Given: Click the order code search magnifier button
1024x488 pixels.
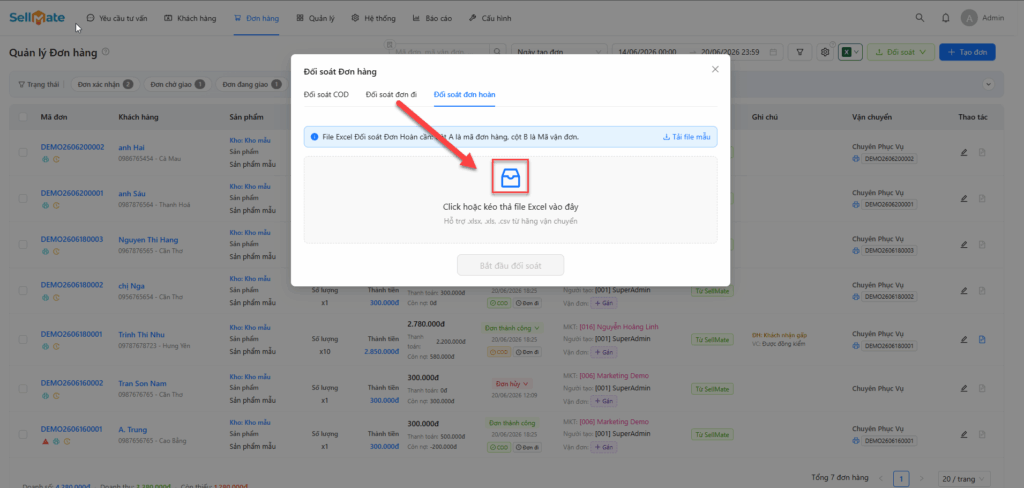Looking at the screenshot, I should (498, 52).
